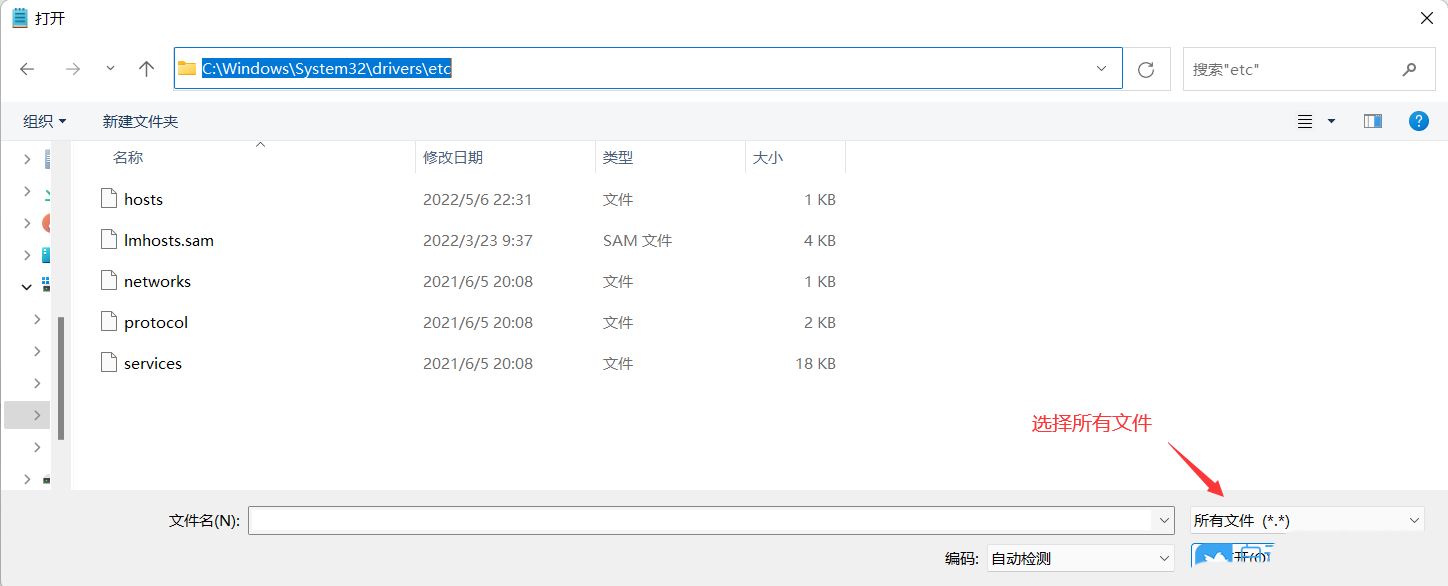Click the back navigation arrow
The width and height of the screenshot is (1448, 586).
point(27,68)
